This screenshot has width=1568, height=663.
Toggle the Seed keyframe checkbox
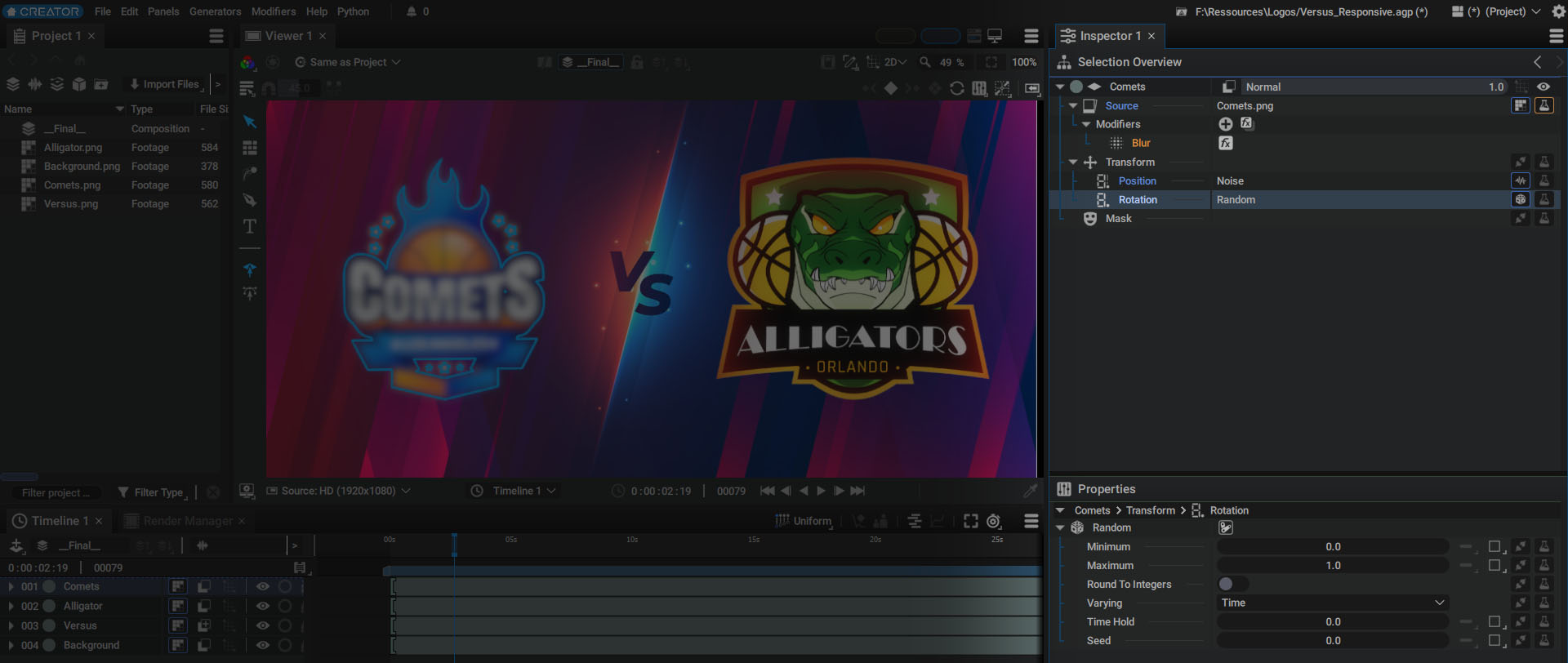point(1494,640)
